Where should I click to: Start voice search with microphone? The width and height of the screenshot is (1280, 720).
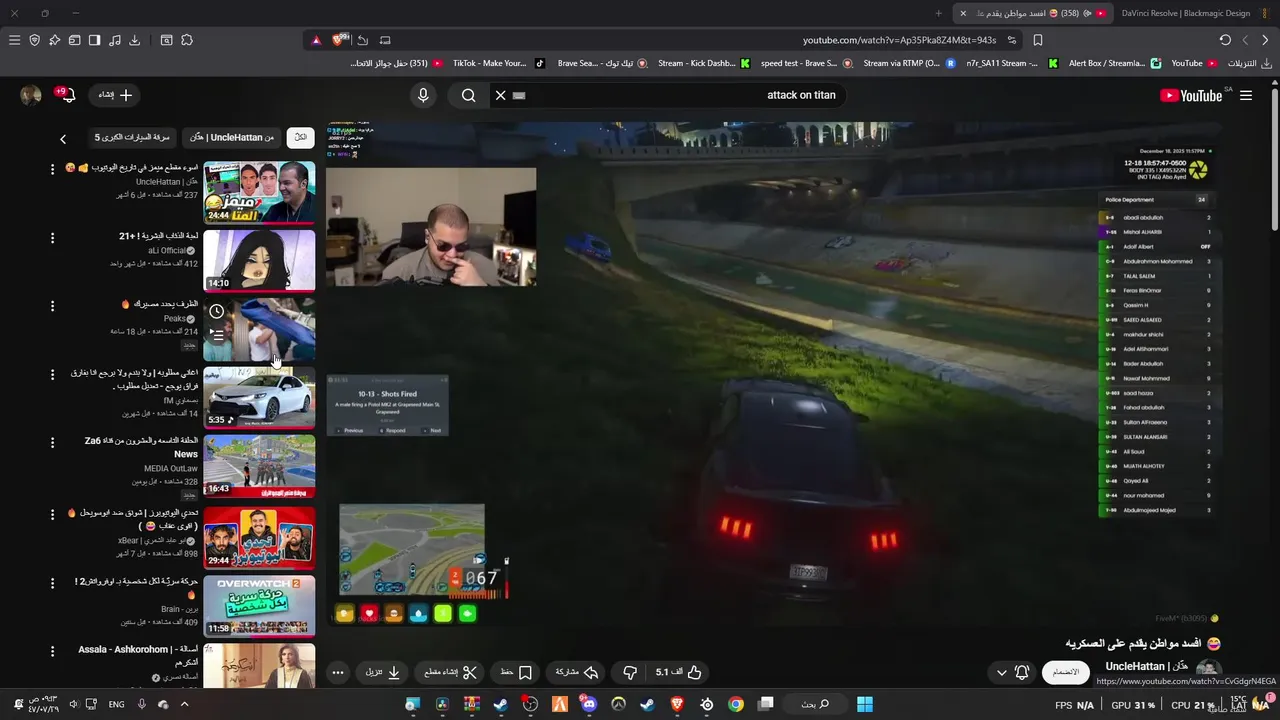tap(423, 95)
